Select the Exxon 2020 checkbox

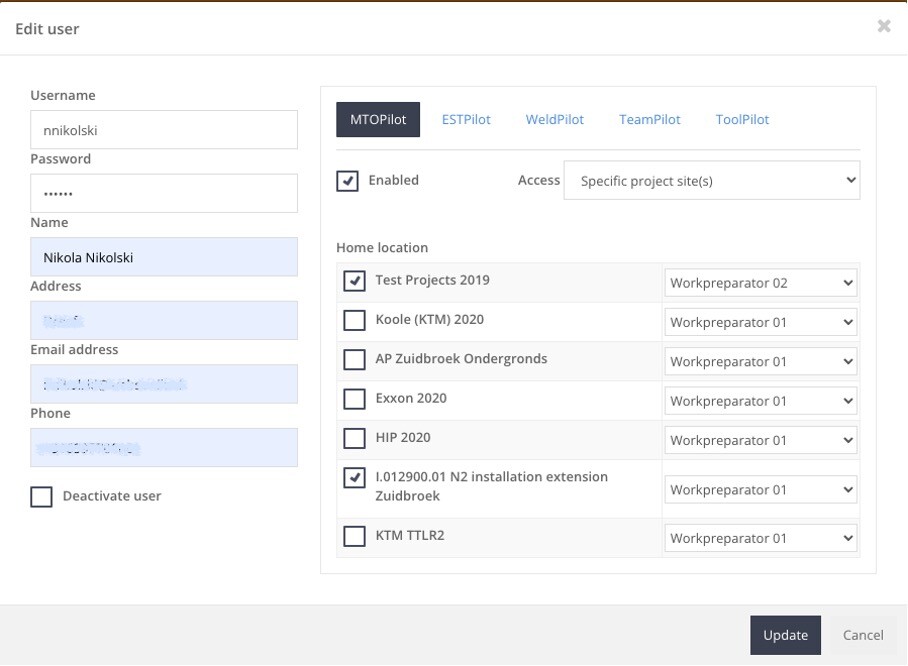point(354,399)
